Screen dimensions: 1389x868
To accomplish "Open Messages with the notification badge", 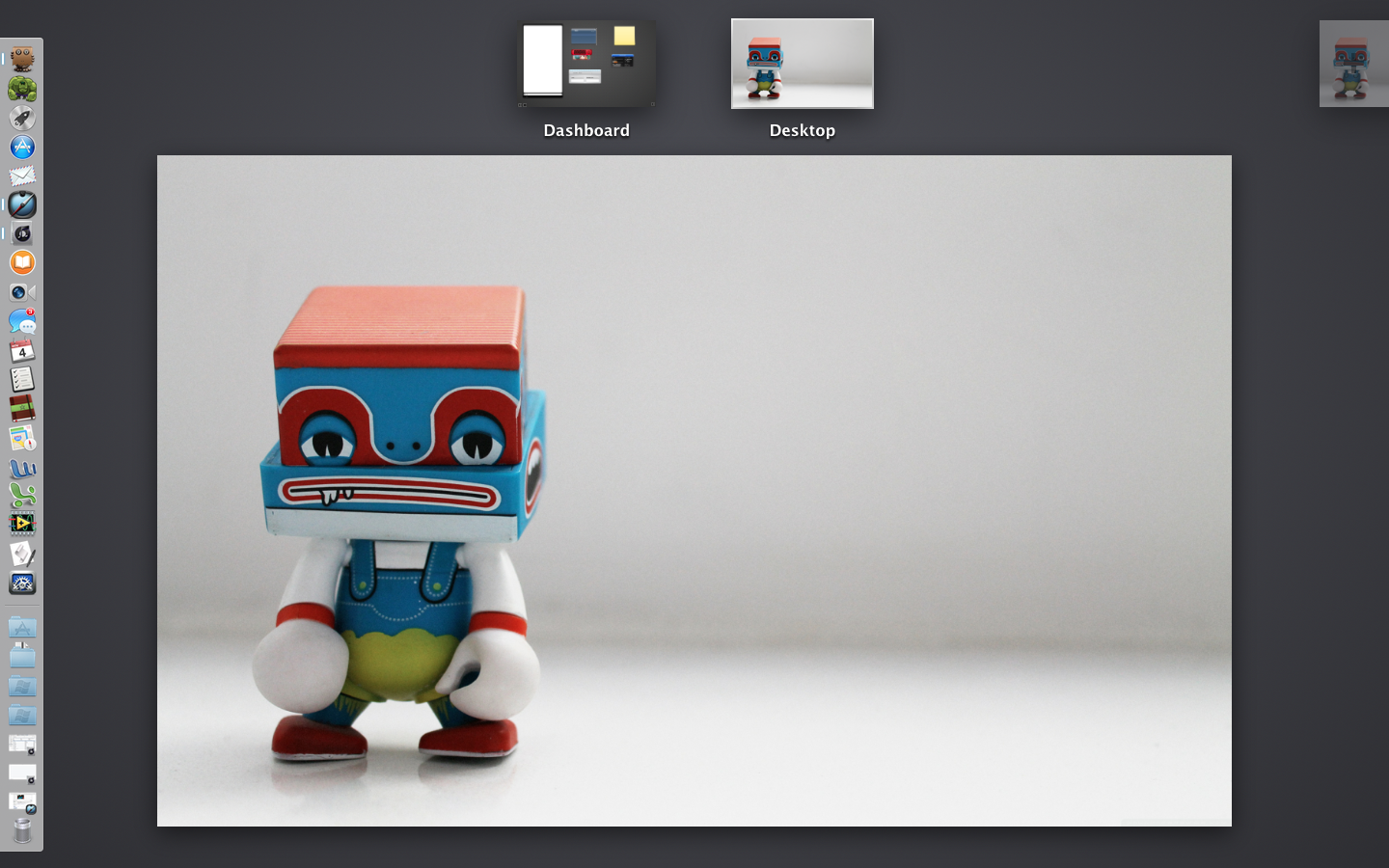I will tap(22, 321).
